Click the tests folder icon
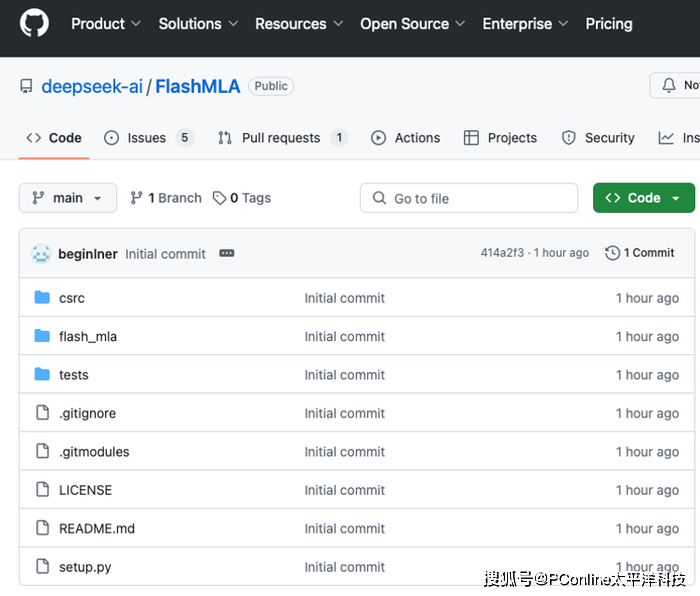 [x=42, y=375]
